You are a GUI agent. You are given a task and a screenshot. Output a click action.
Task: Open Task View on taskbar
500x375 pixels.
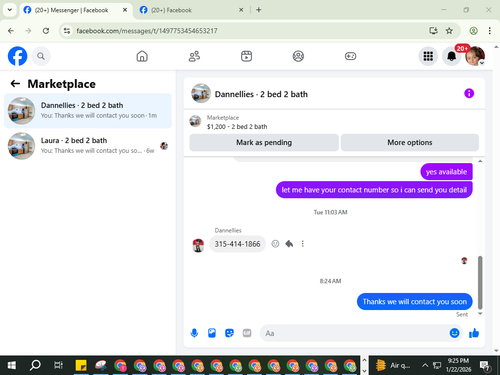click(x=58, y=365)
